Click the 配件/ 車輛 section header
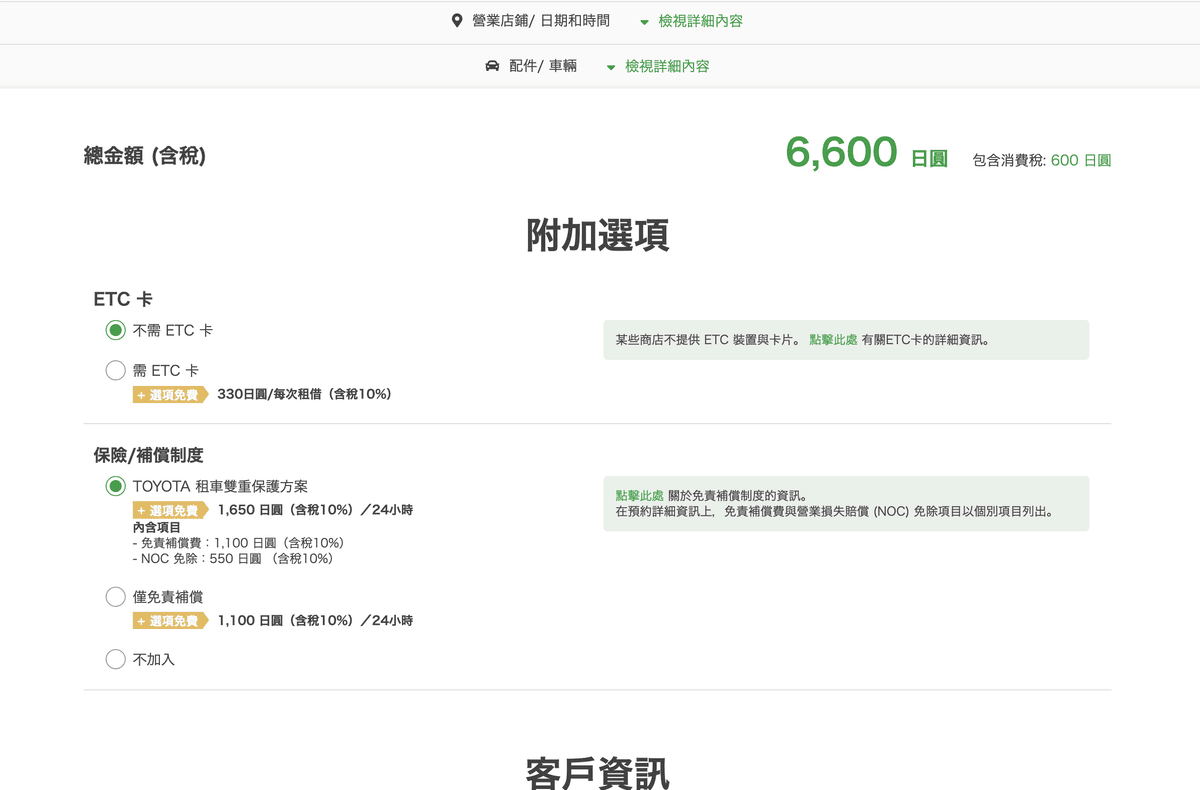 click(x=543, y=67)
